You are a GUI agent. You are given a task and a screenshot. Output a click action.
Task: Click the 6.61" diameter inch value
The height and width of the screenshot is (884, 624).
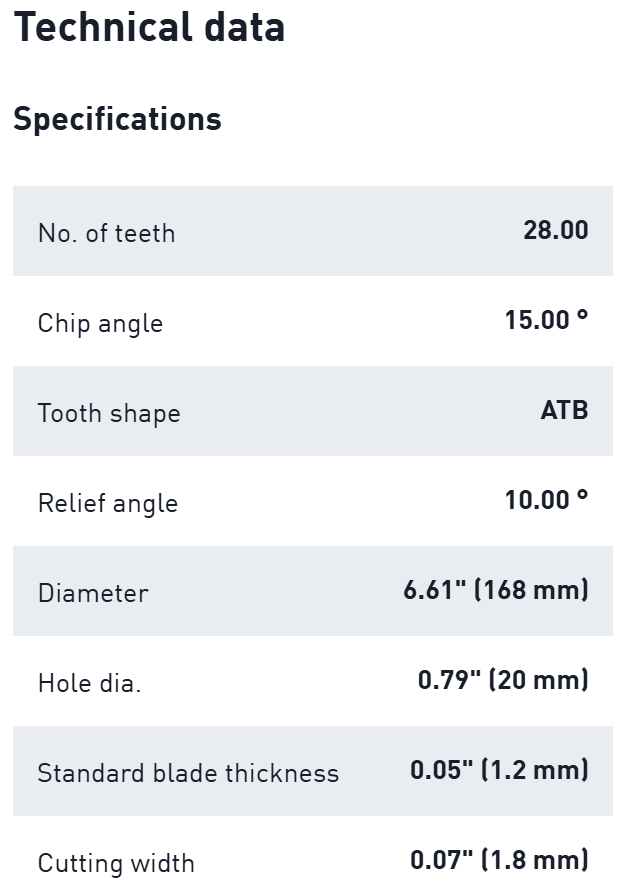point(435,590)
